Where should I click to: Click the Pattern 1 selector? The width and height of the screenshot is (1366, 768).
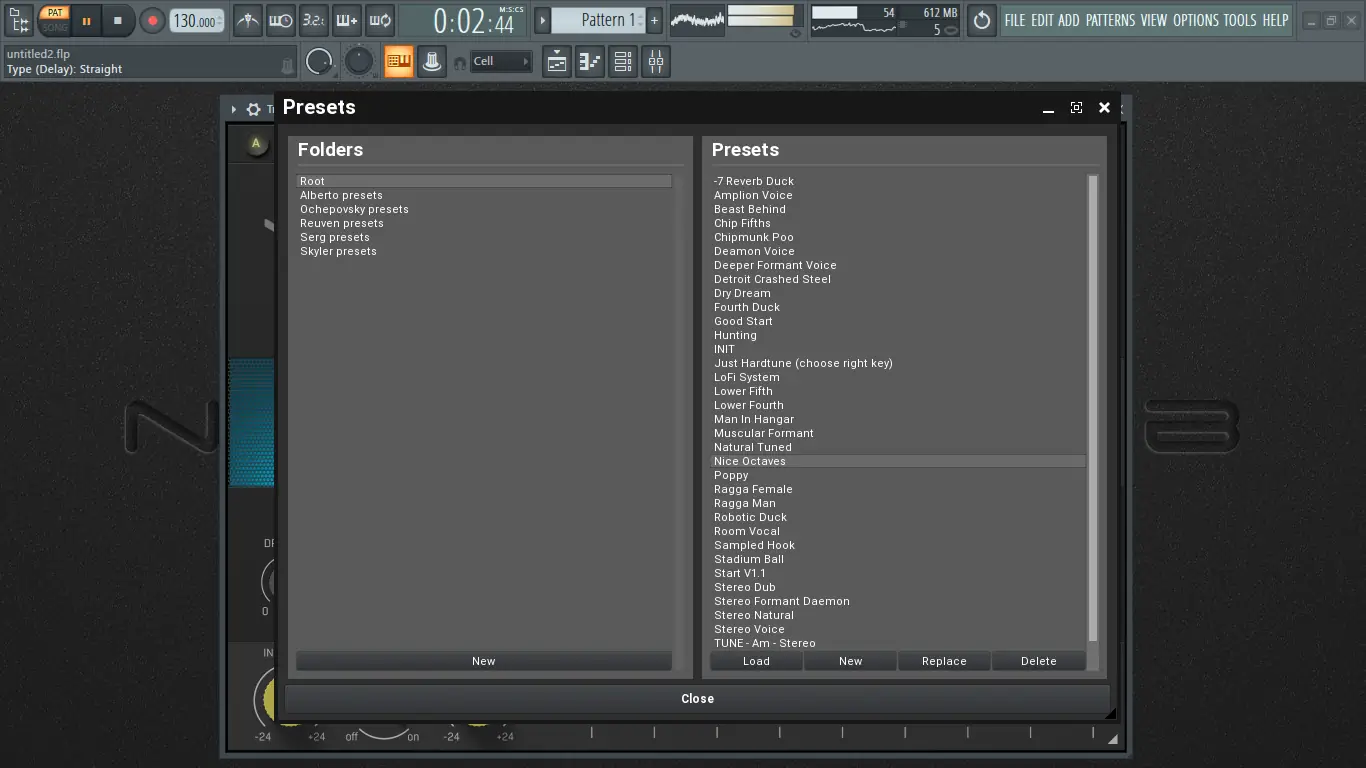(598, 20)
